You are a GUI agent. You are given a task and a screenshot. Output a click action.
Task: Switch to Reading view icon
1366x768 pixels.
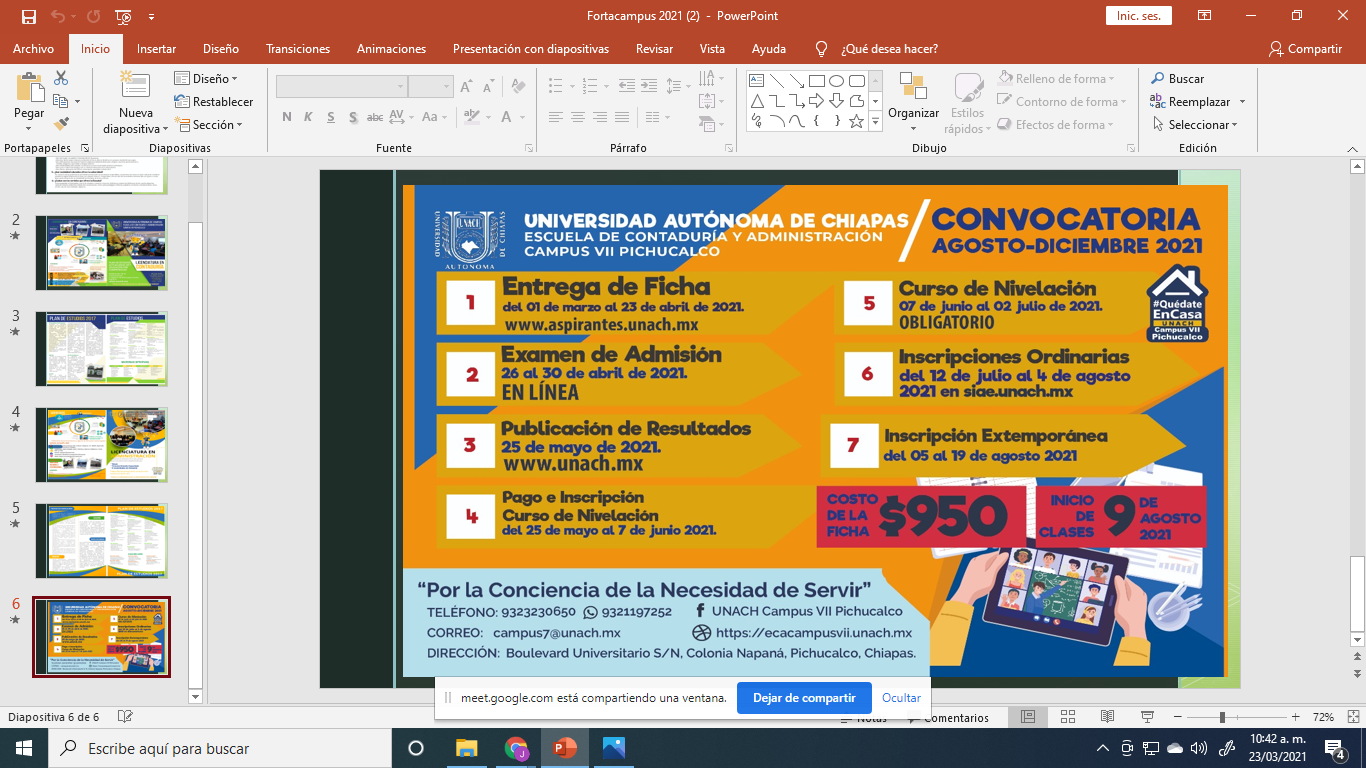click(x=1107, y=717)
